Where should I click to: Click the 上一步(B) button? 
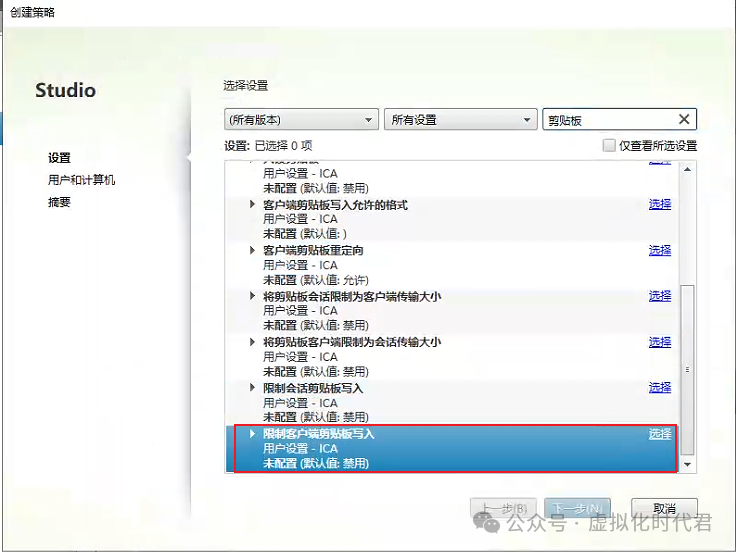[504, 508]
